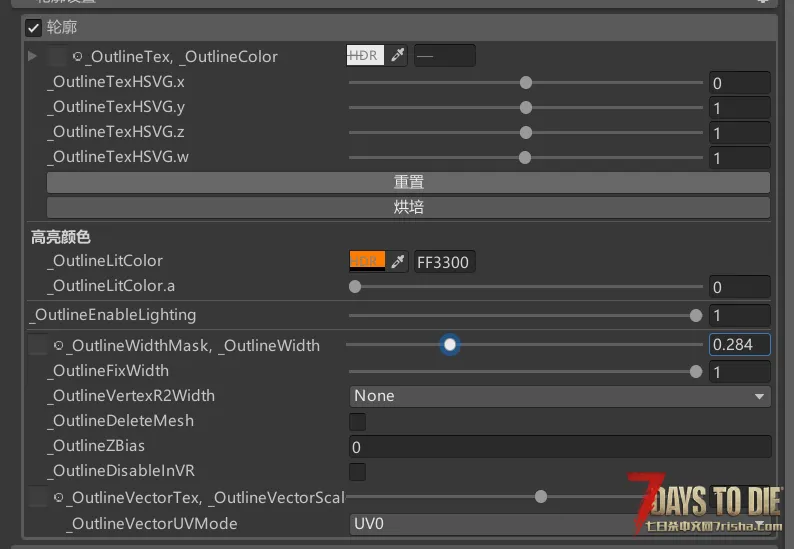Screen dimensions: 794x549
Task: Click the eyedropper next to _OutlineColor HDR swatch
Action: coord(398,56)
